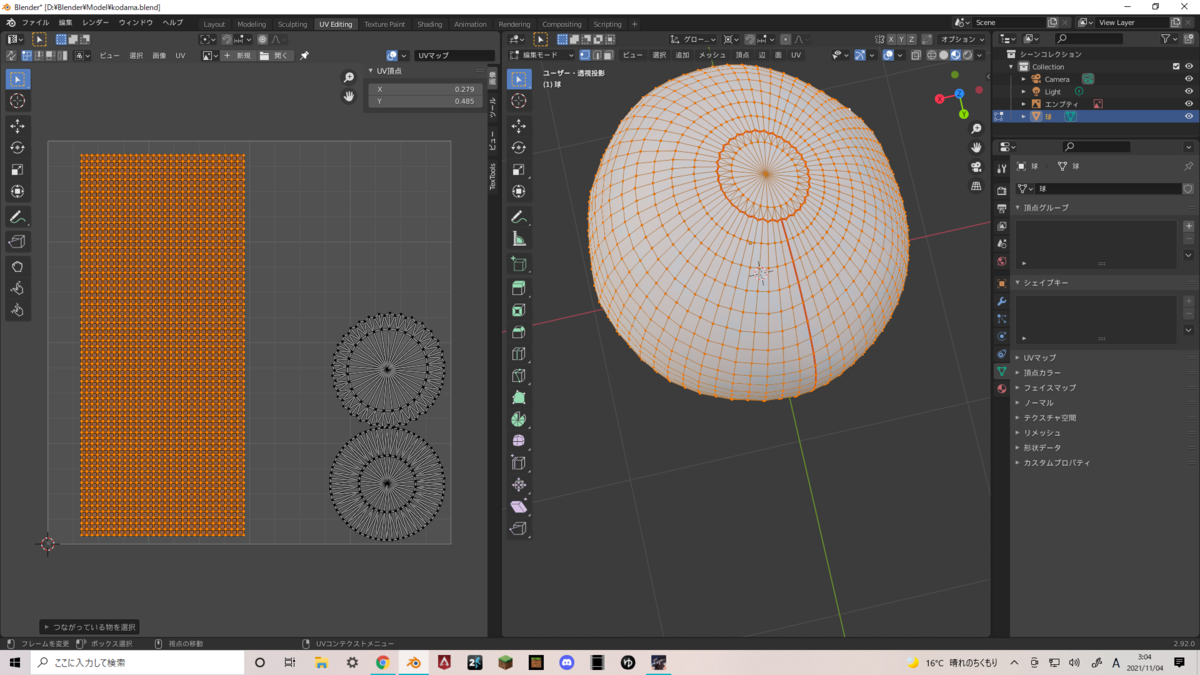Switch to the Sculpting workspace tab
This screenshot has width=1200, height=675.
[292, 24]
